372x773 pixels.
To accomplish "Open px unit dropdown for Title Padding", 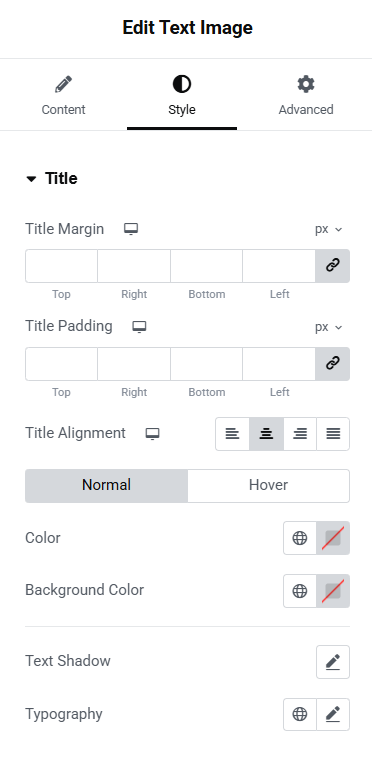I will point(328,327).
